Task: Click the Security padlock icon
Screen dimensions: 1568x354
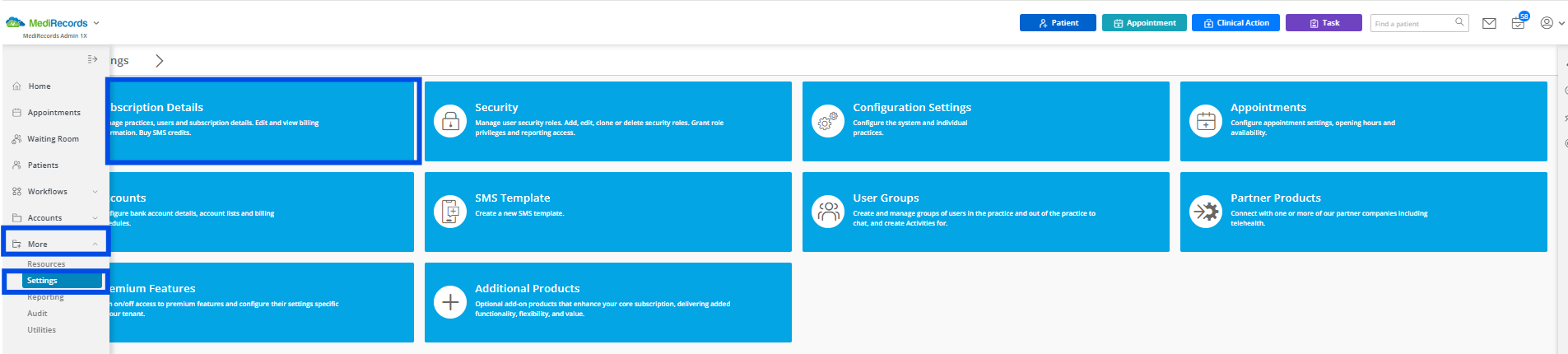Action: 450,122
